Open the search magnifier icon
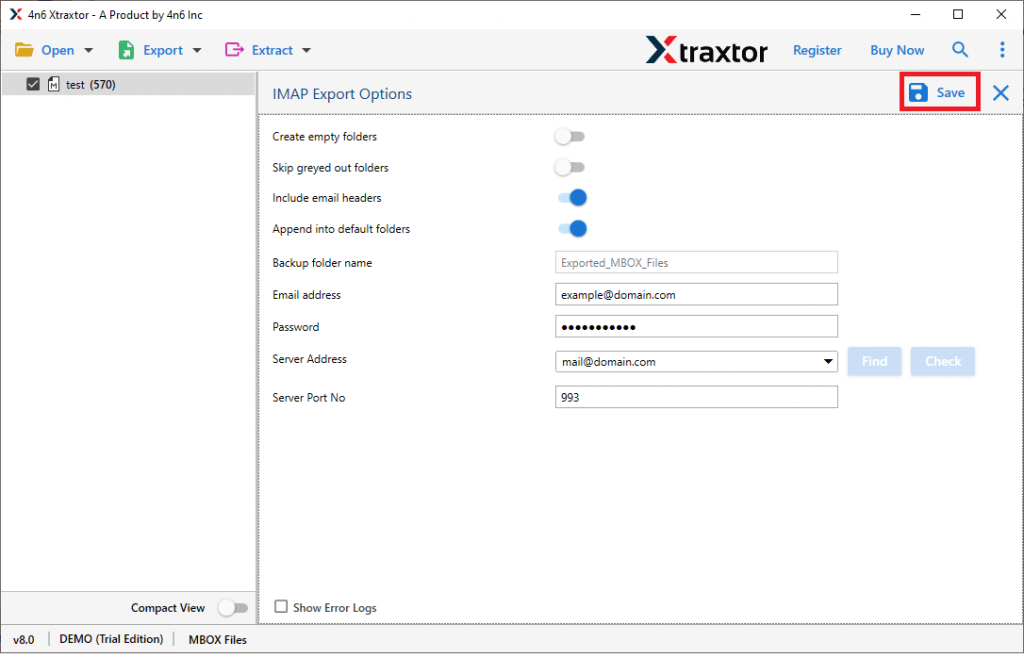The width and height of the screenshot is (1024, 658). tap(959, 49)
